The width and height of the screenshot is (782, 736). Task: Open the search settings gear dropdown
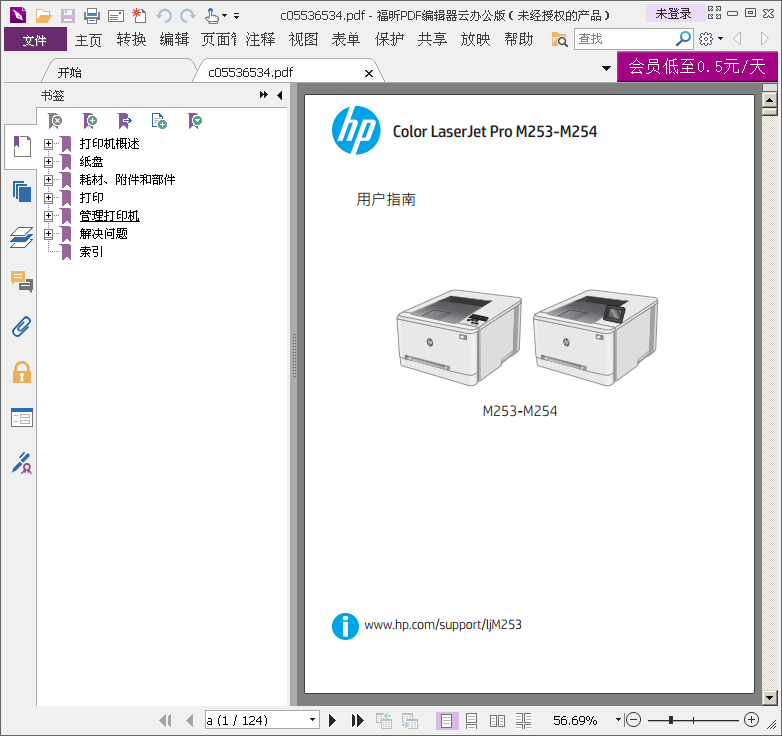[711, 38]
